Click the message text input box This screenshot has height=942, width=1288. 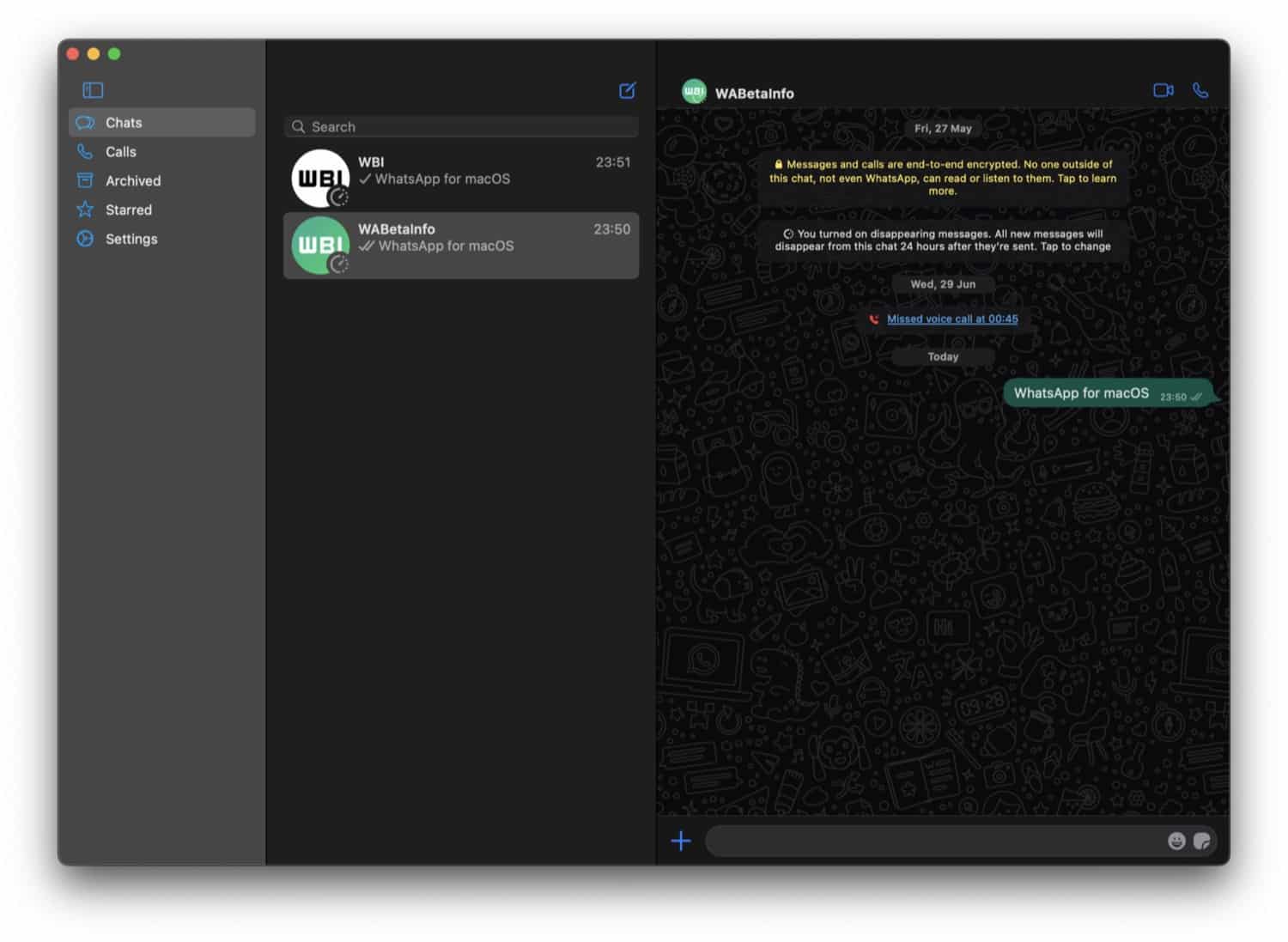(x=932, y=841)
